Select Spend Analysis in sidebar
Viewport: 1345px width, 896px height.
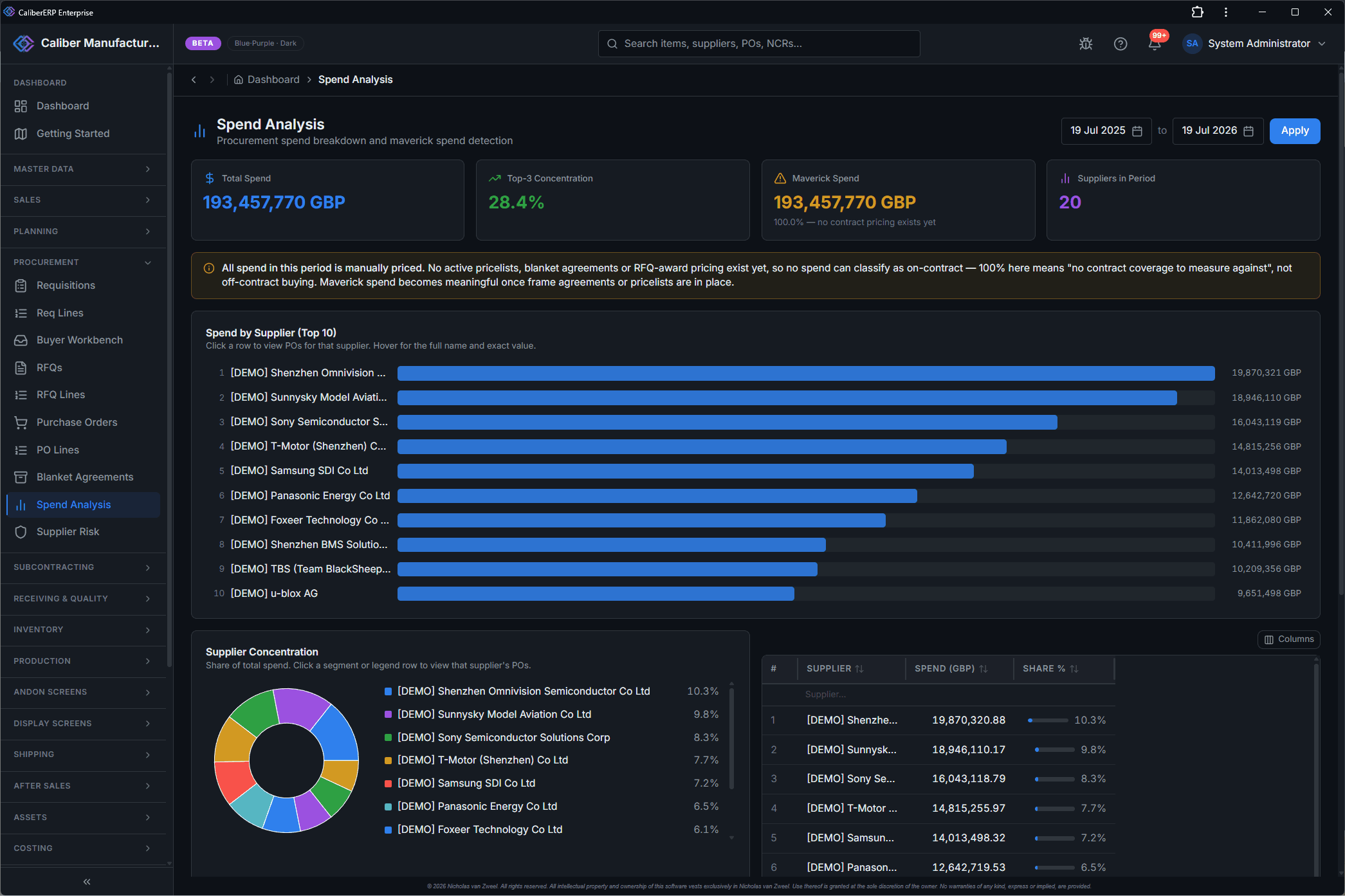tap(83, 505)
